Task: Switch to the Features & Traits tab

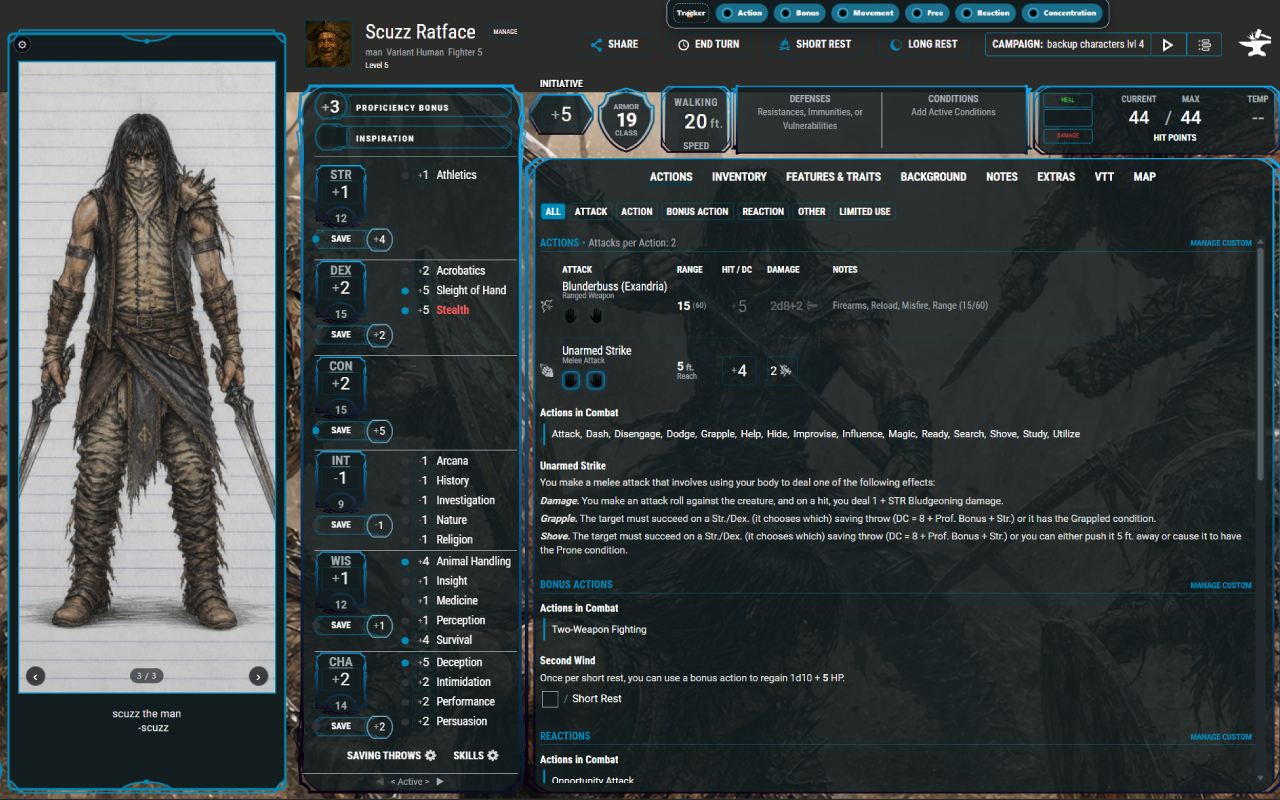Action: [833, 177]
